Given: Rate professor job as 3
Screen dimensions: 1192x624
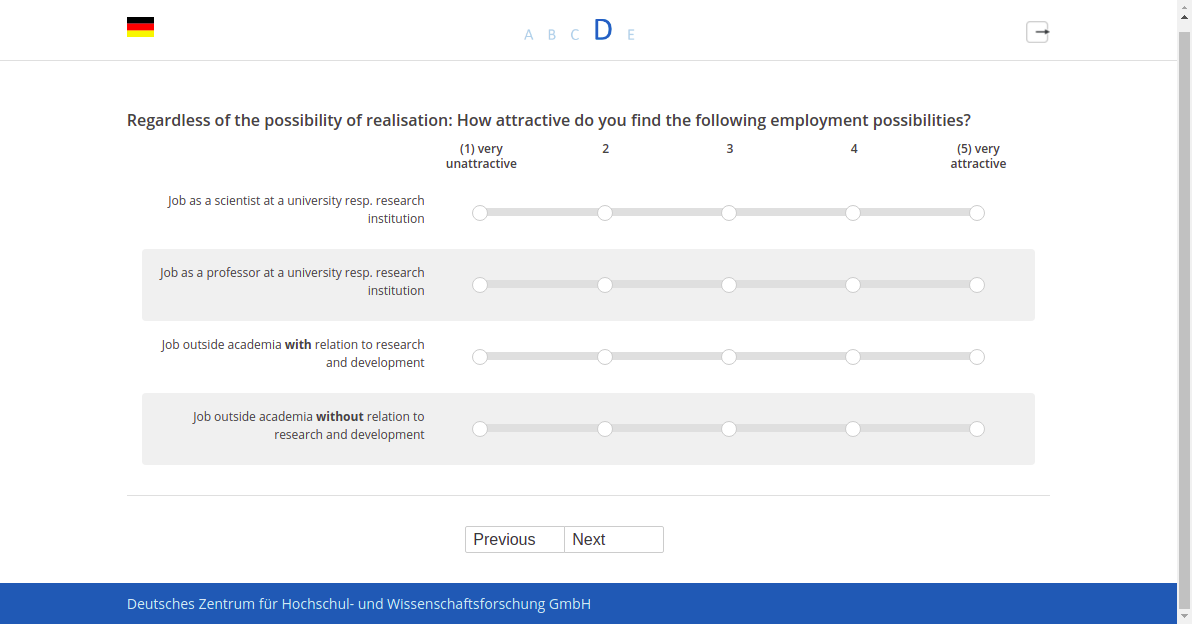Looking at the screenshot, I should (x=728, y=285).
